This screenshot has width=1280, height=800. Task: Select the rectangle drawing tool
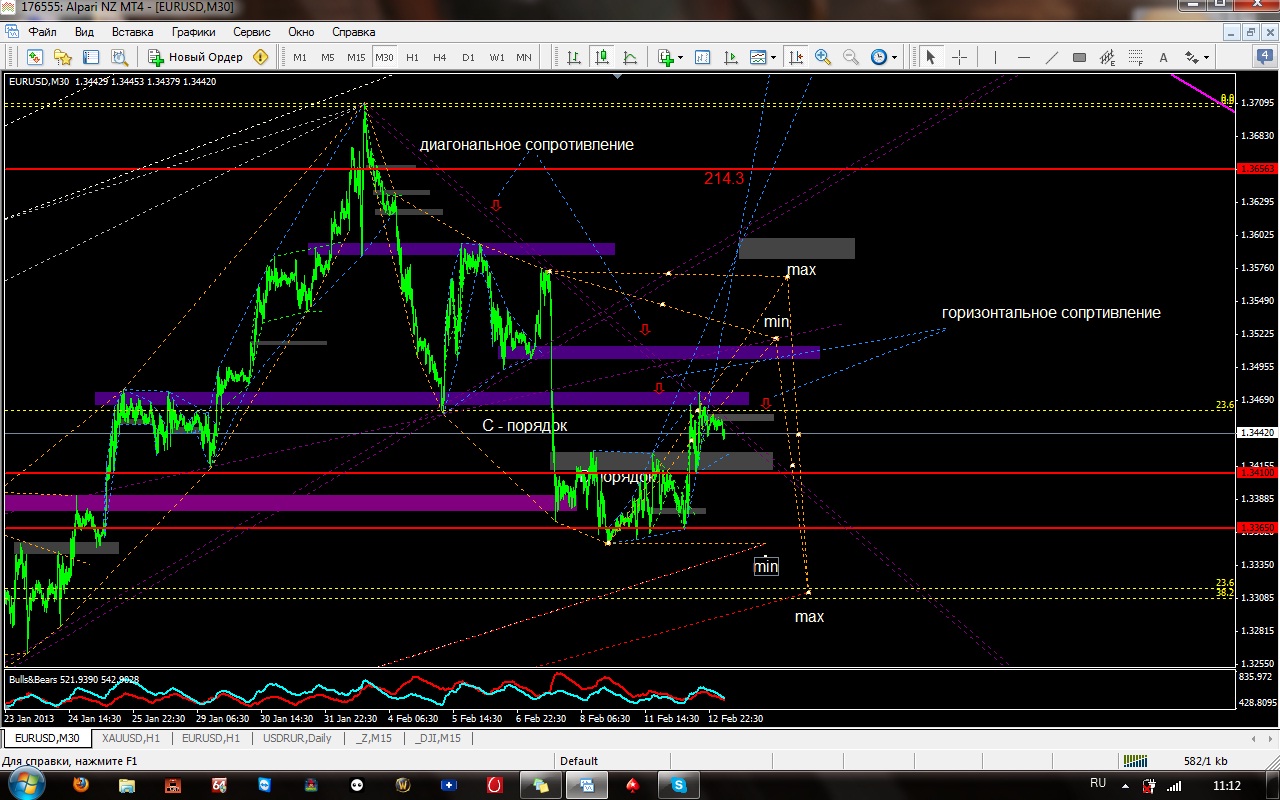pyautogui.click(x=1079, y=57)
